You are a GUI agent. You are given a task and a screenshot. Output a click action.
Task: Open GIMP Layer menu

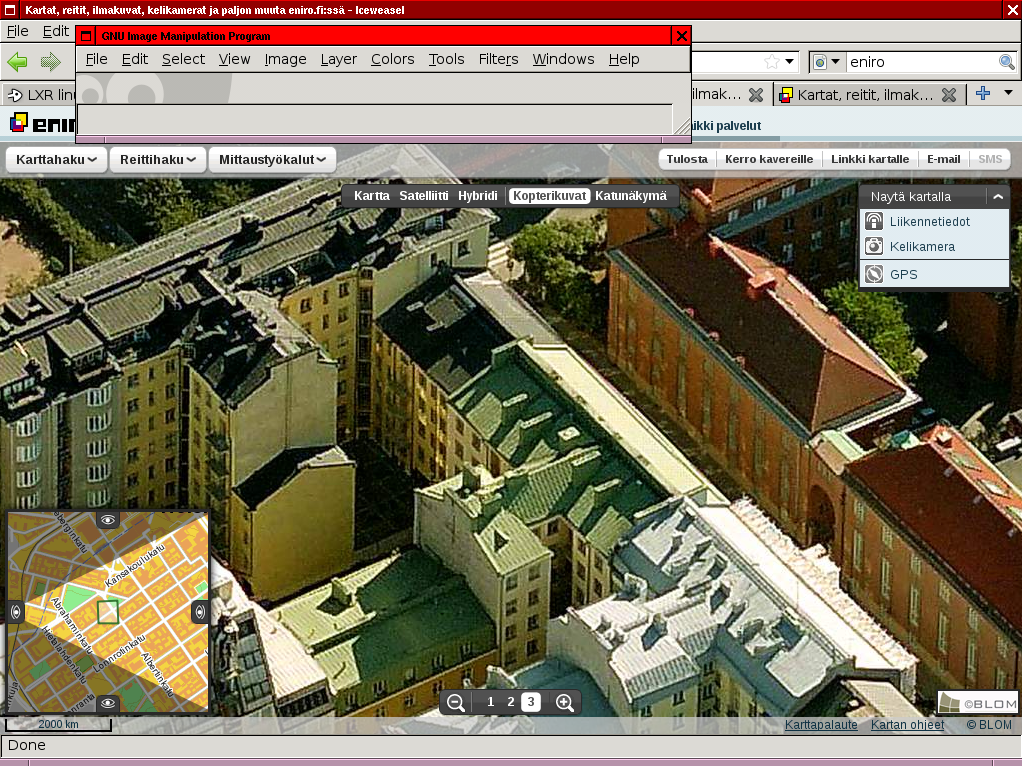tap(338, 59)
